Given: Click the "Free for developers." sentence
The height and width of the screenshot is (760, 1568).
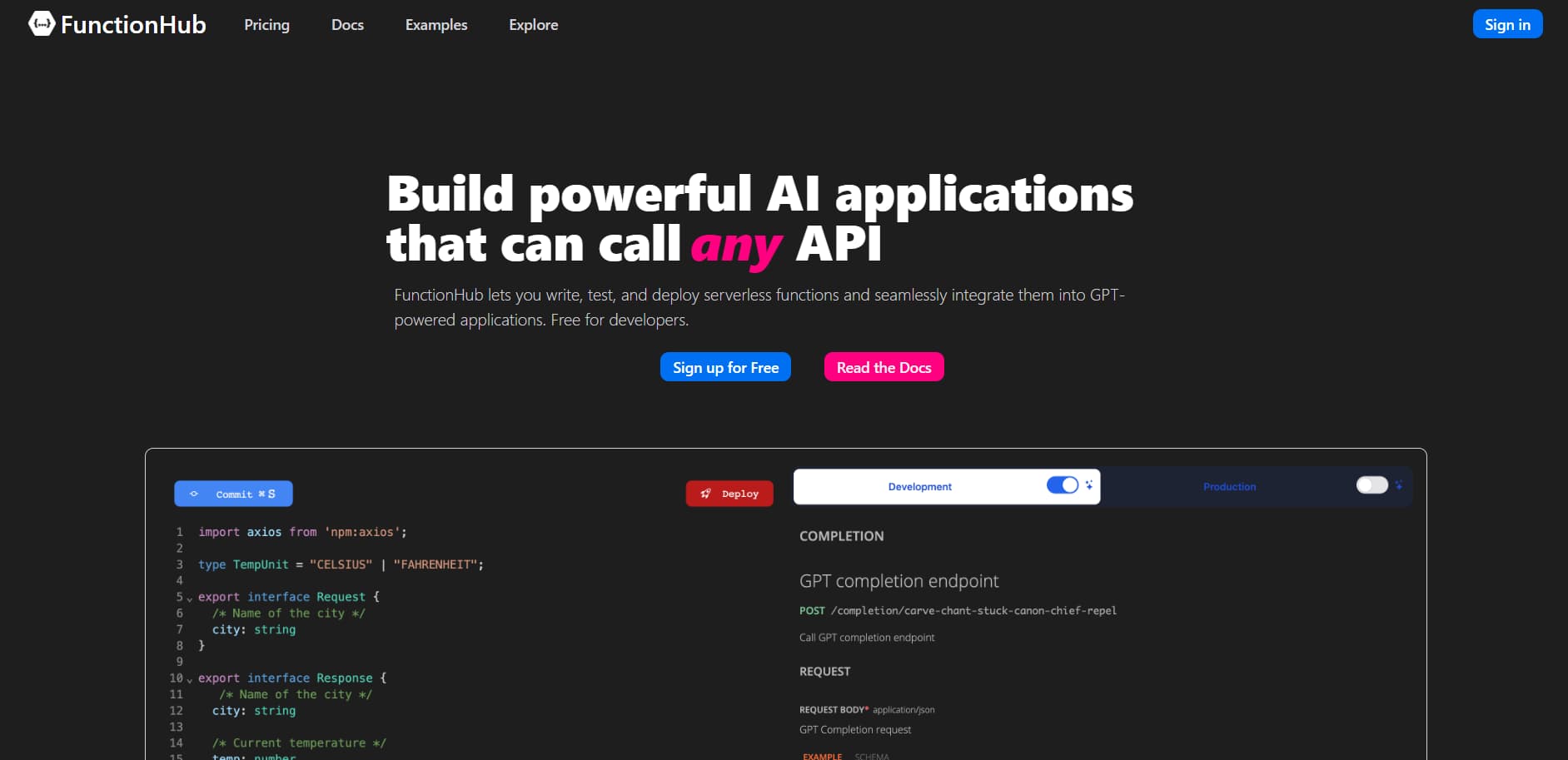Looking at the screenshot, I should coord(620,320).
